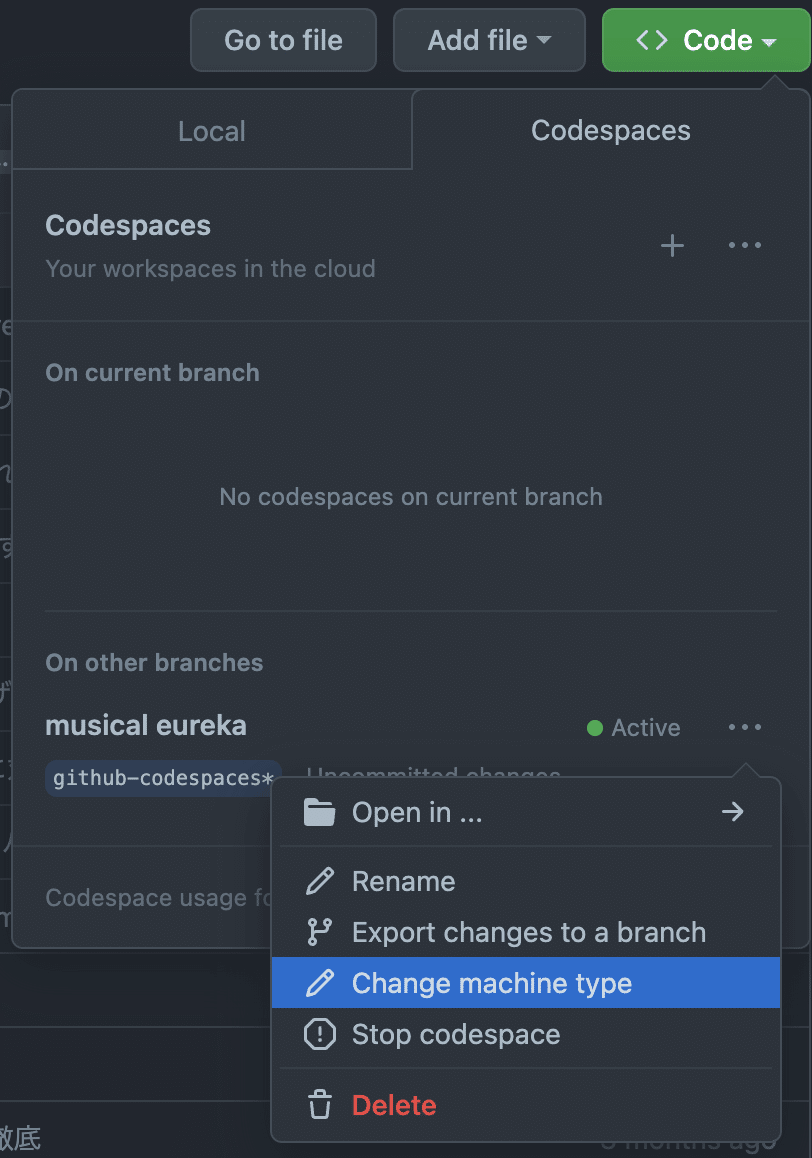812x1158 pixels.
Task: Select the Codespaces tab
Action: click(x=610, y=131)
